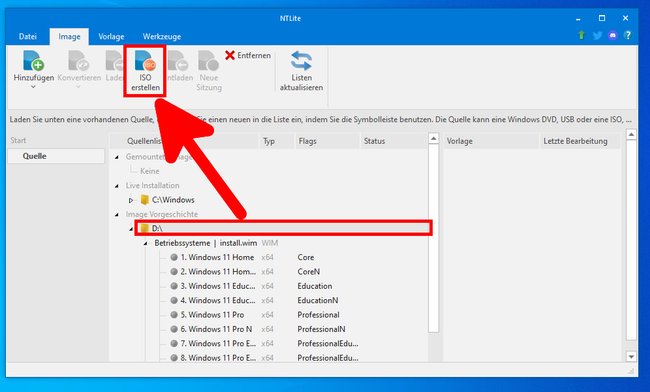Open the Hinzufügen dropdown arrow

tap(33, 87)
